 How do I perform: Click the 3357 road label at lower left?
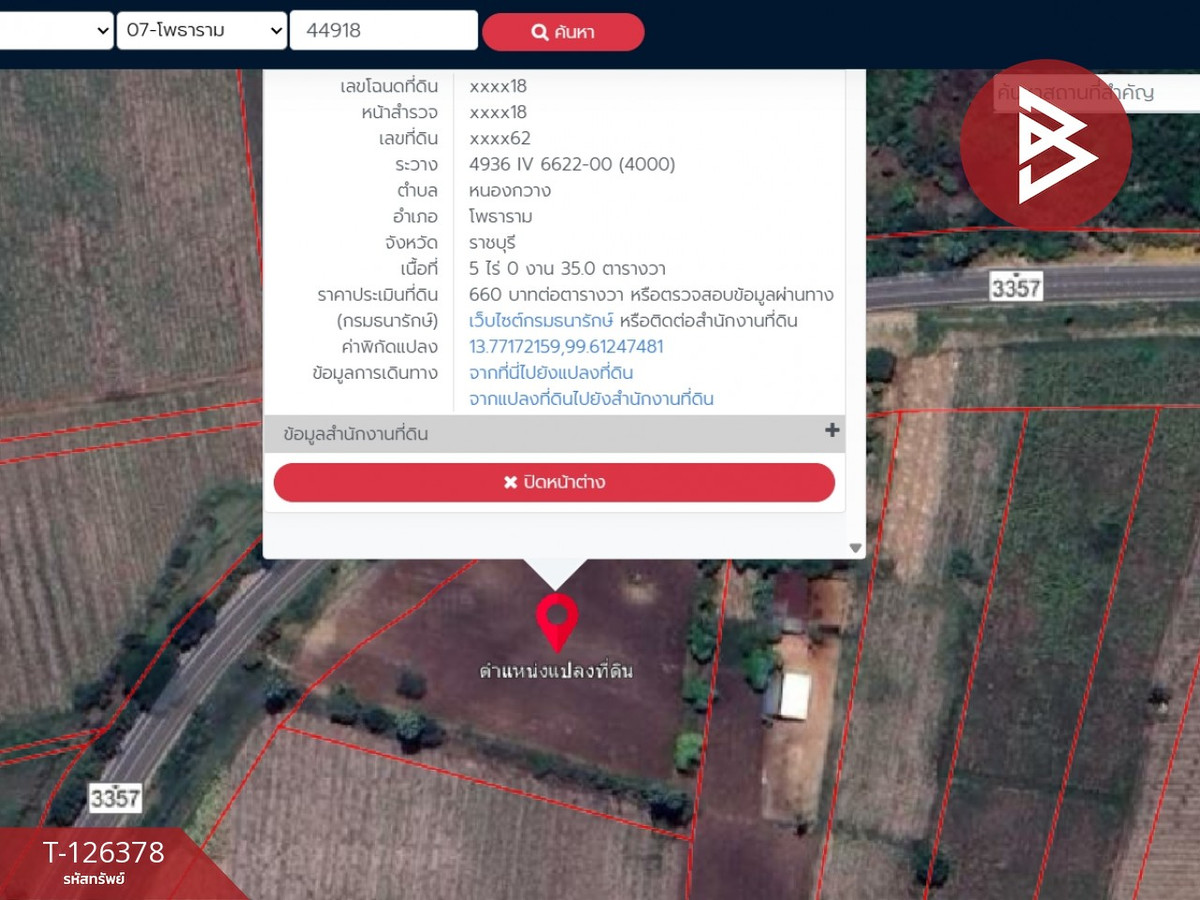(x=114, y=797)
